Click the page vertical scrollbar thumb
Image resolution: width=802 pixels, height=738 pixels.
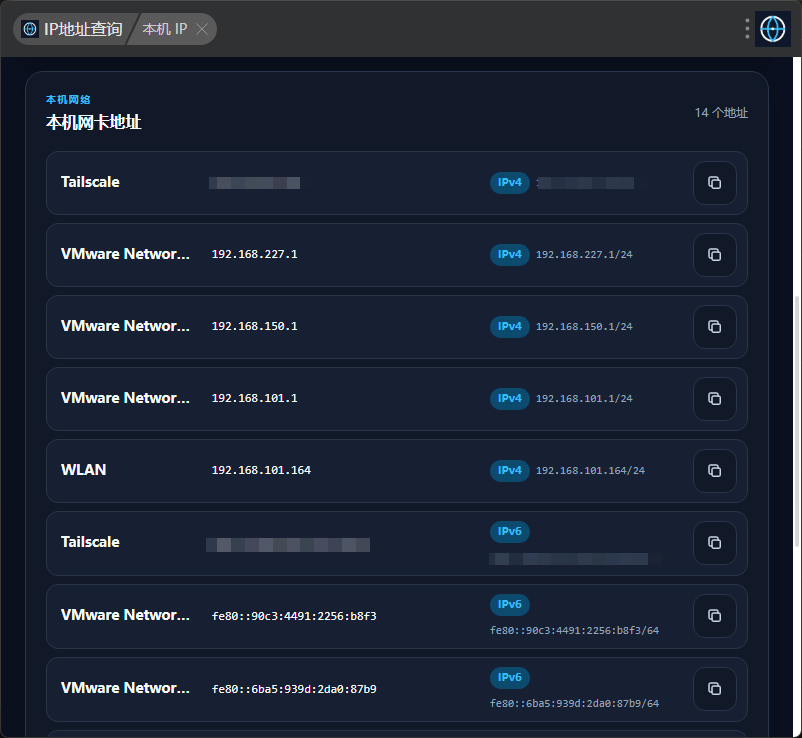tap(797, 422)
